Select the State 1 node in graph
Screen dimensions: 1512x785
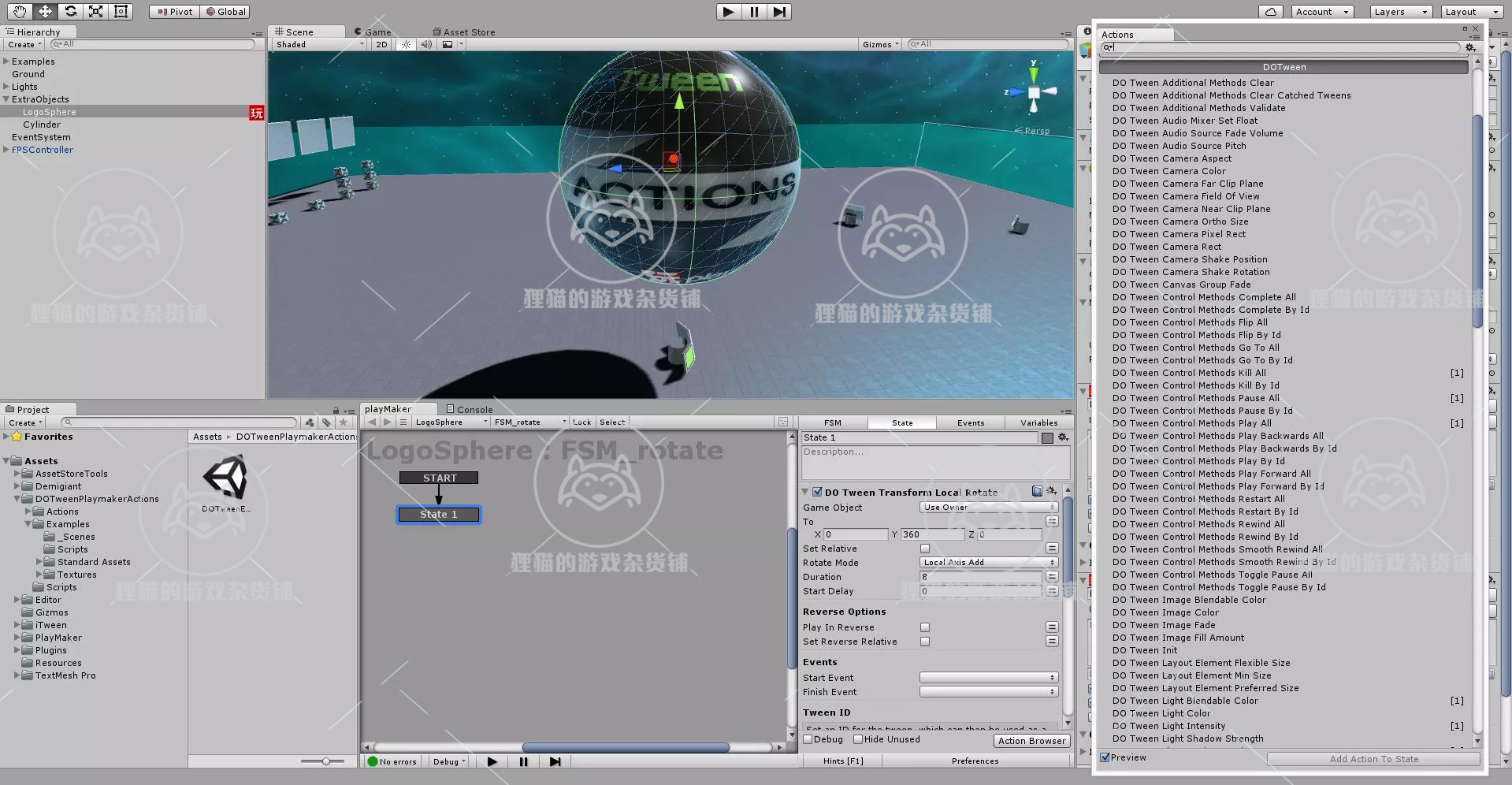tap(439, 515)
